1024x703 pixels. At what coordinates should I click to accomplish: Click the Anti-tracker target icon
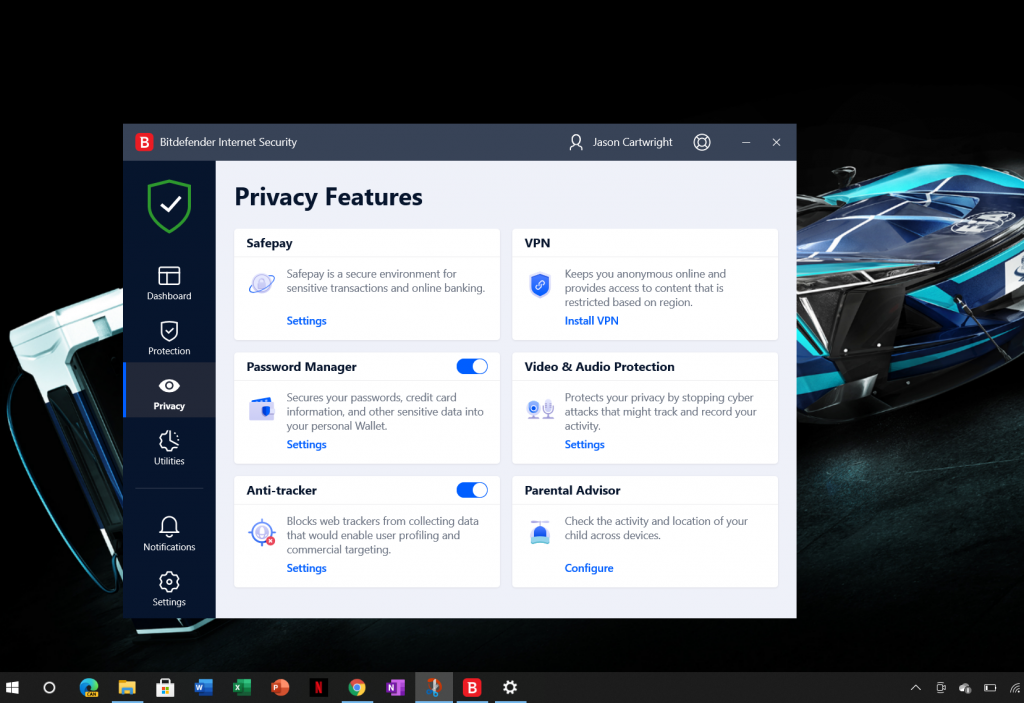point(261,532)
